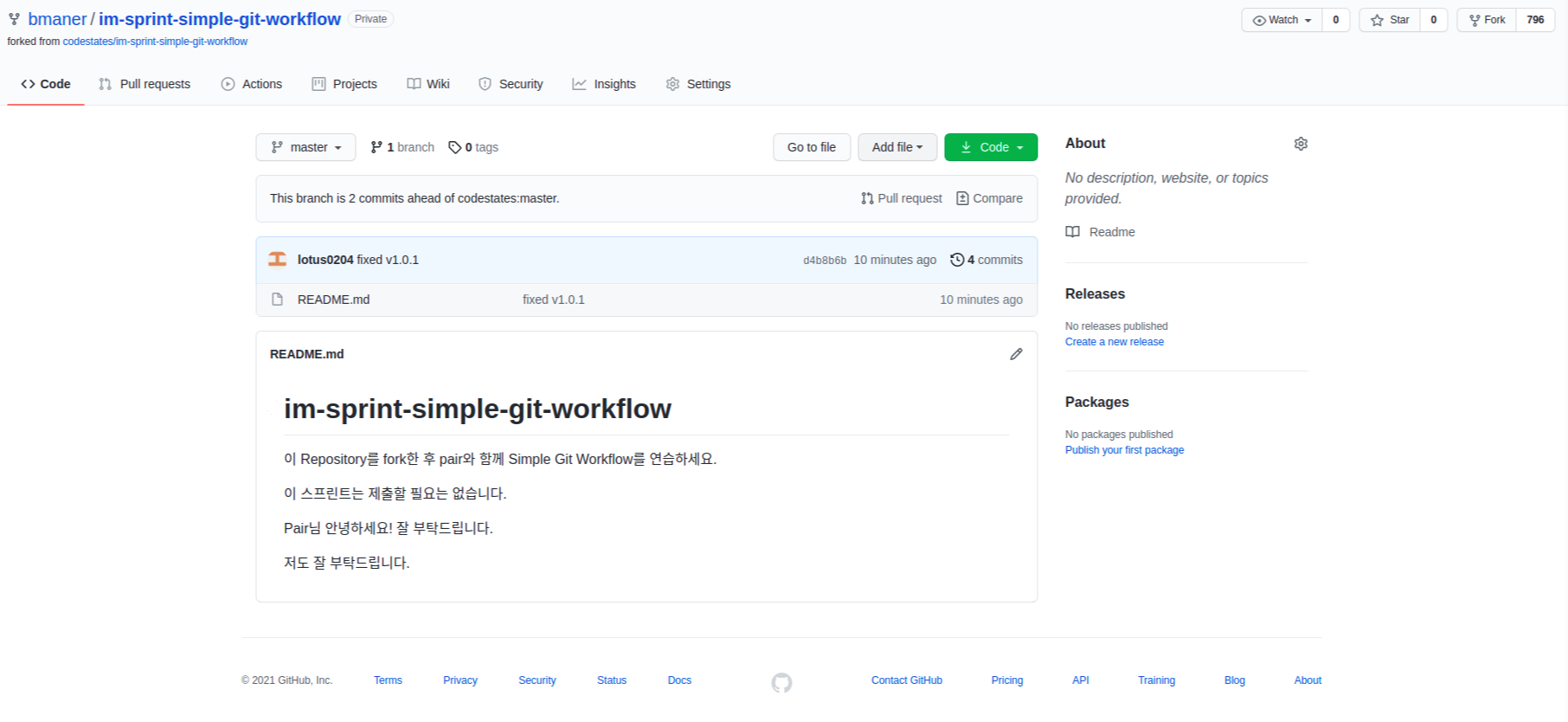Click the branch icon beside 1 branch
The image size is (1568, 722).
click(376, 147)
